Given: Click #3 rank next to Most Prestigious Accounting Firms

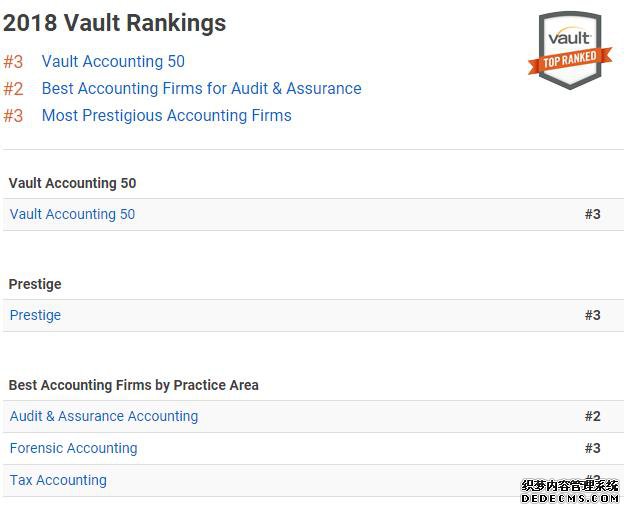Looking at the screenshot, I should pyautogui.click(x=13, y=116).
